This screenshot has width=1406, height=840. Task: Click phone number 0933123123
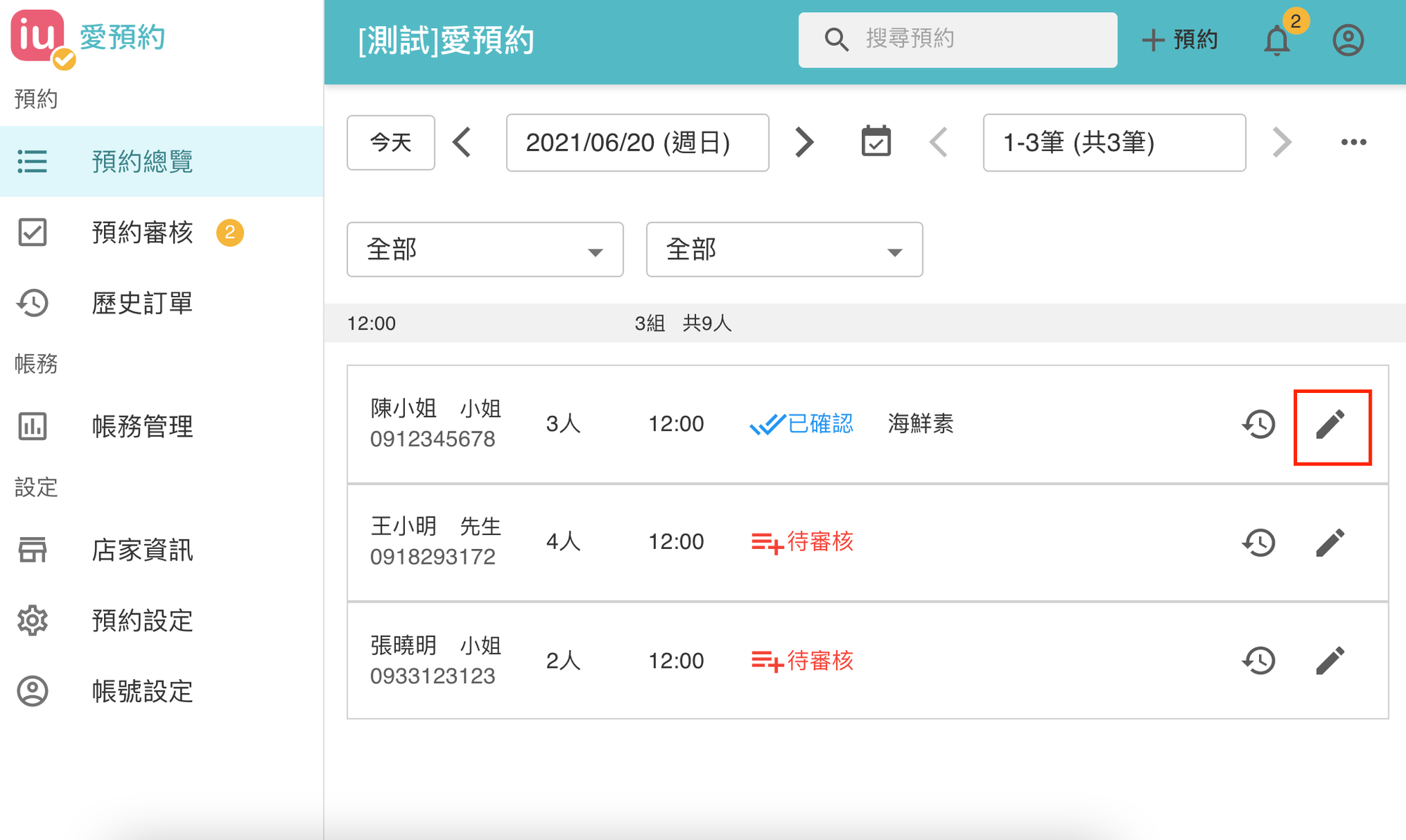click(x=433, y=676)
